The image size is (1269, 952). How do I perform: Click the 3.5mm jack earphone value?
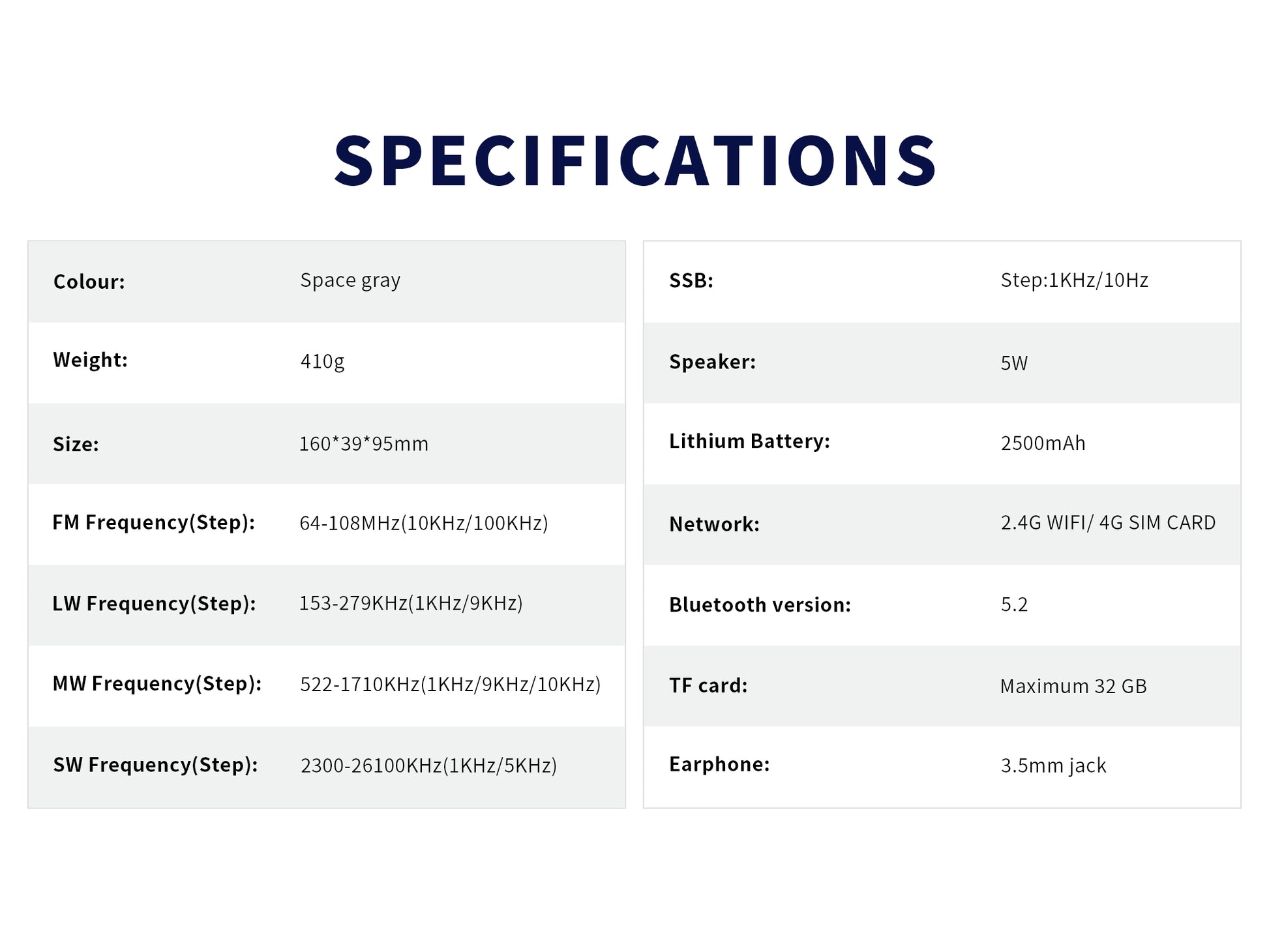pos(1053,766)
